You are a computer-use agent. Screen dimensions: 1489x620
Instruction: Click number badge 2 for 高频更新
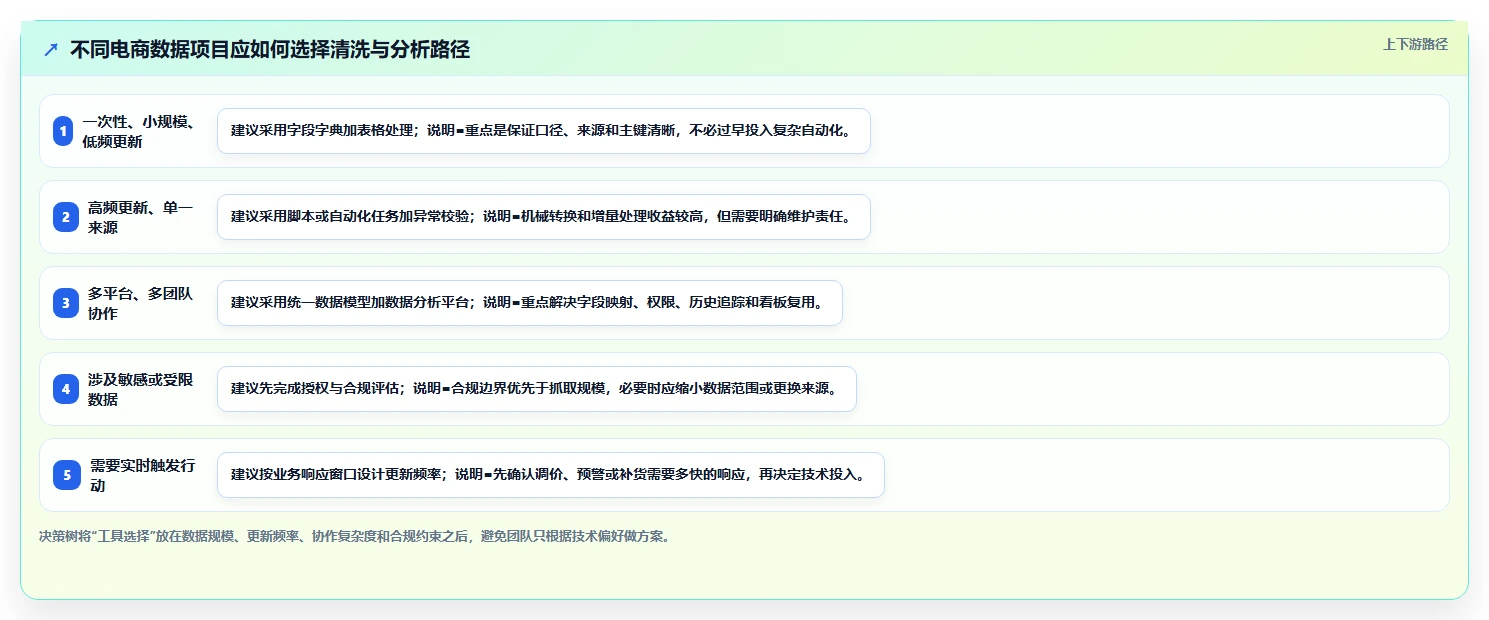tap(65, 217)
